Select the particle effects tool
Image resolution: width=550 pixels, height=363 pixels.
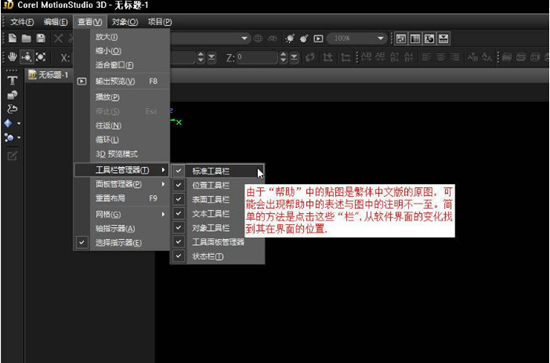pos(9,138)
